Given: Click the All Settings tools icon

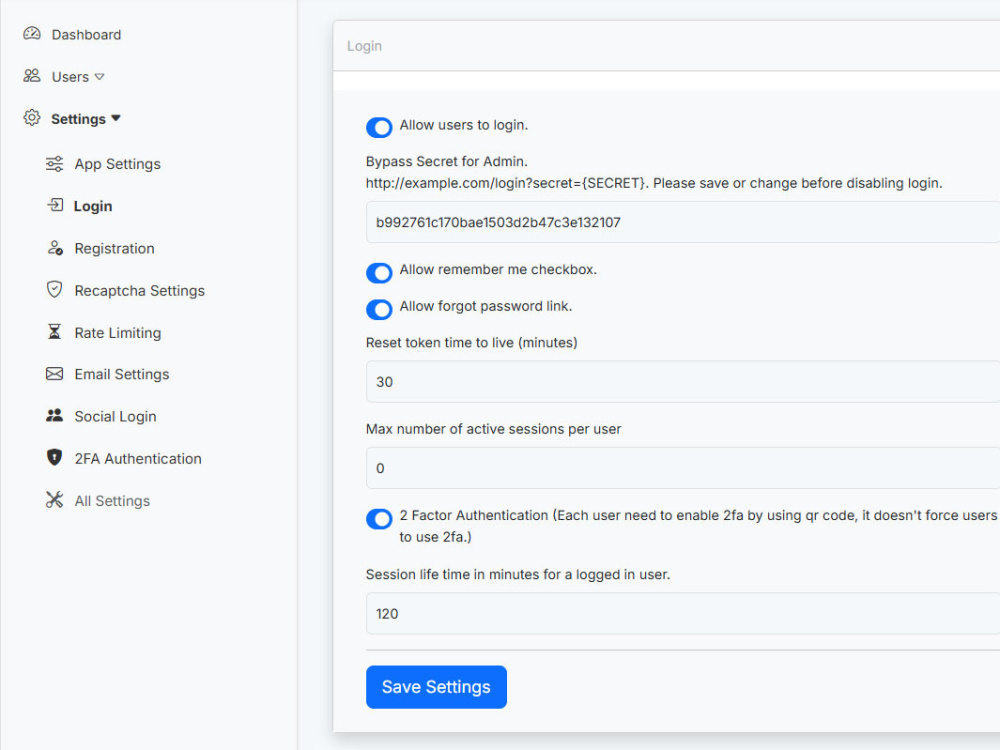Looking at the screenshot, I should [55, 500].
